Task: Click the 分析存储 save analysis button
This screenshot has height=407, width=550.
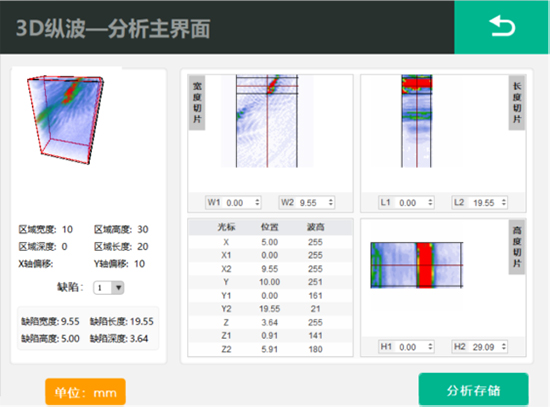Action: click(x=473, y=390)
